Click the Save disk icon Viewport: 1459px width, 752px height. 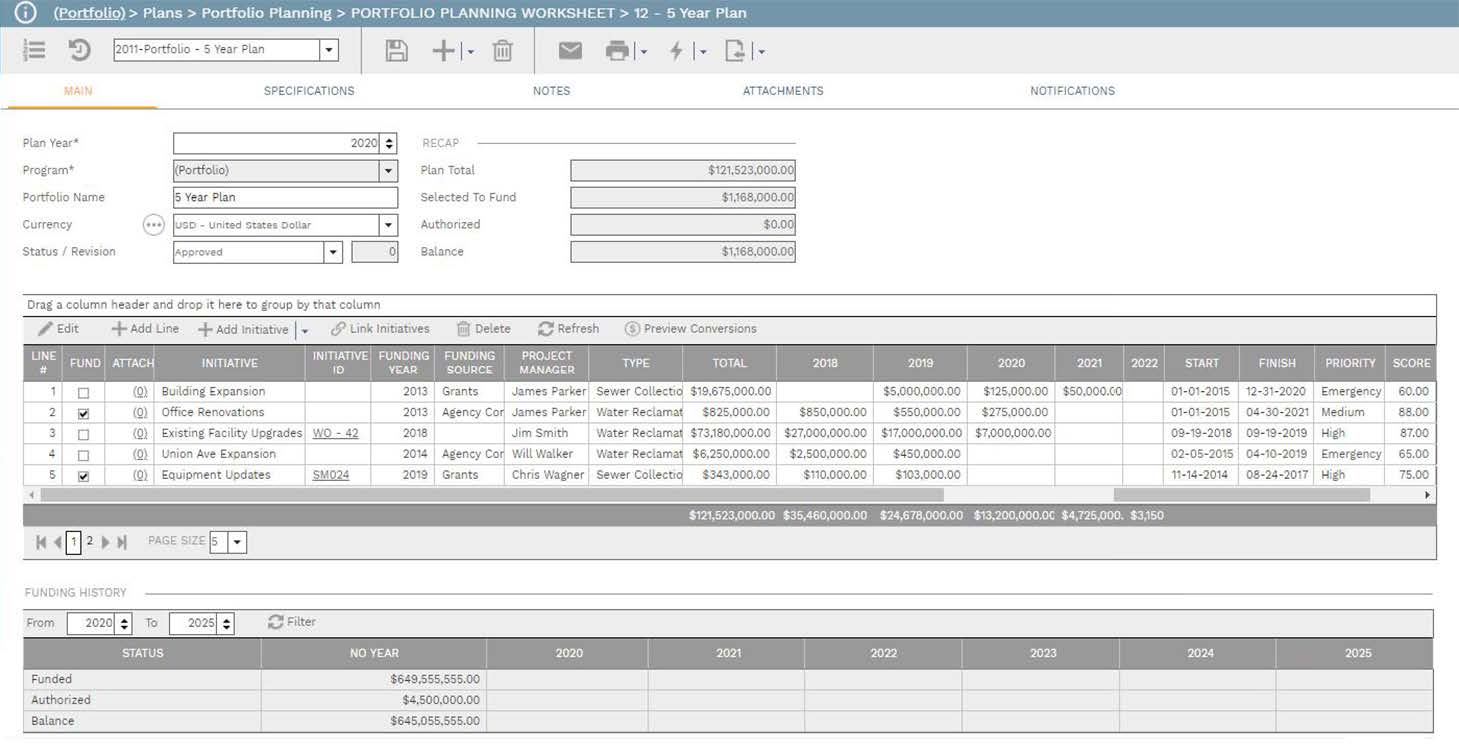tap(397, 51)
